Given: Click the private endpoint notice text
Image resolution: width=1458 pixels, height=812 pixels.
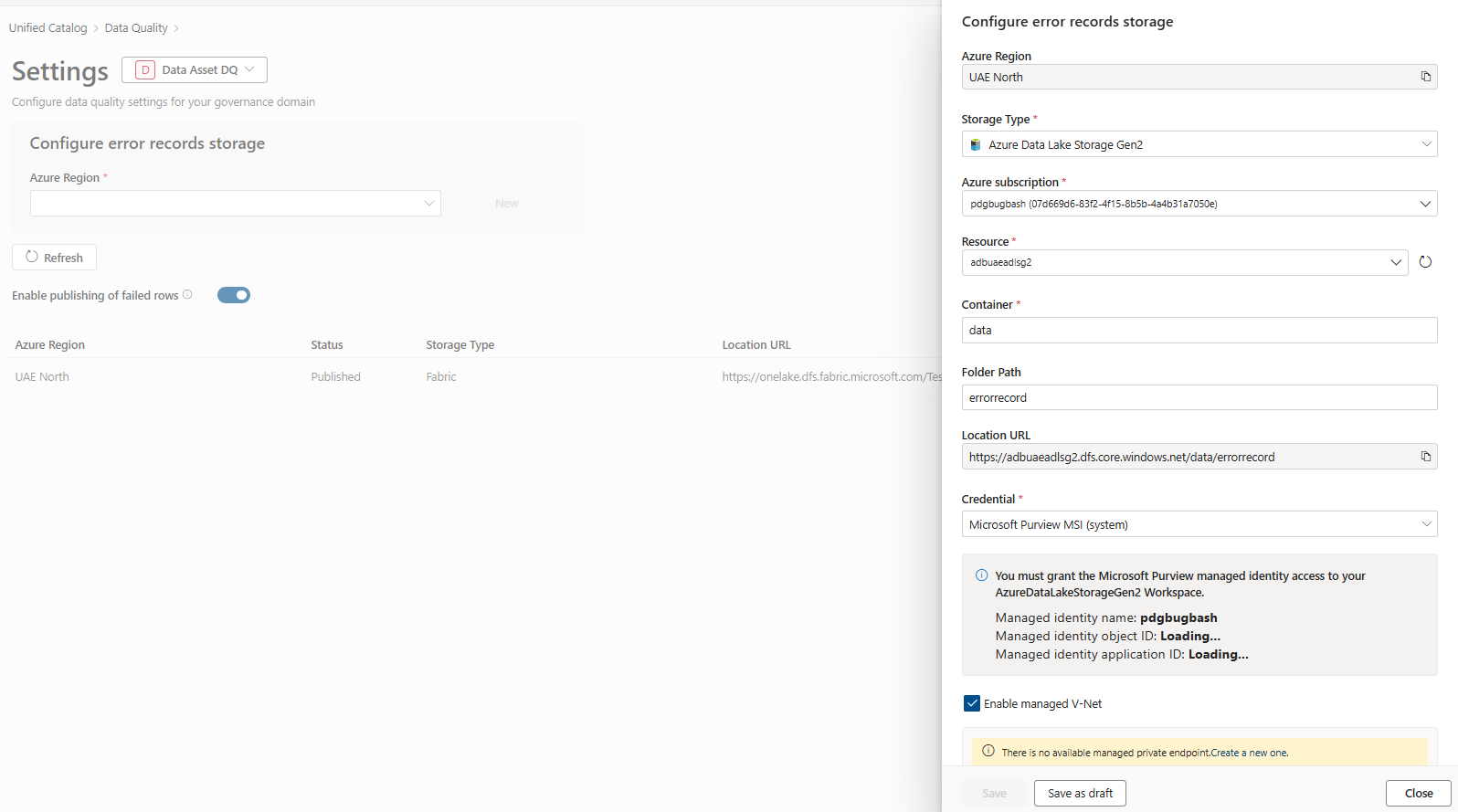Looking at the screenshot, I should [x=1145, y=753].
